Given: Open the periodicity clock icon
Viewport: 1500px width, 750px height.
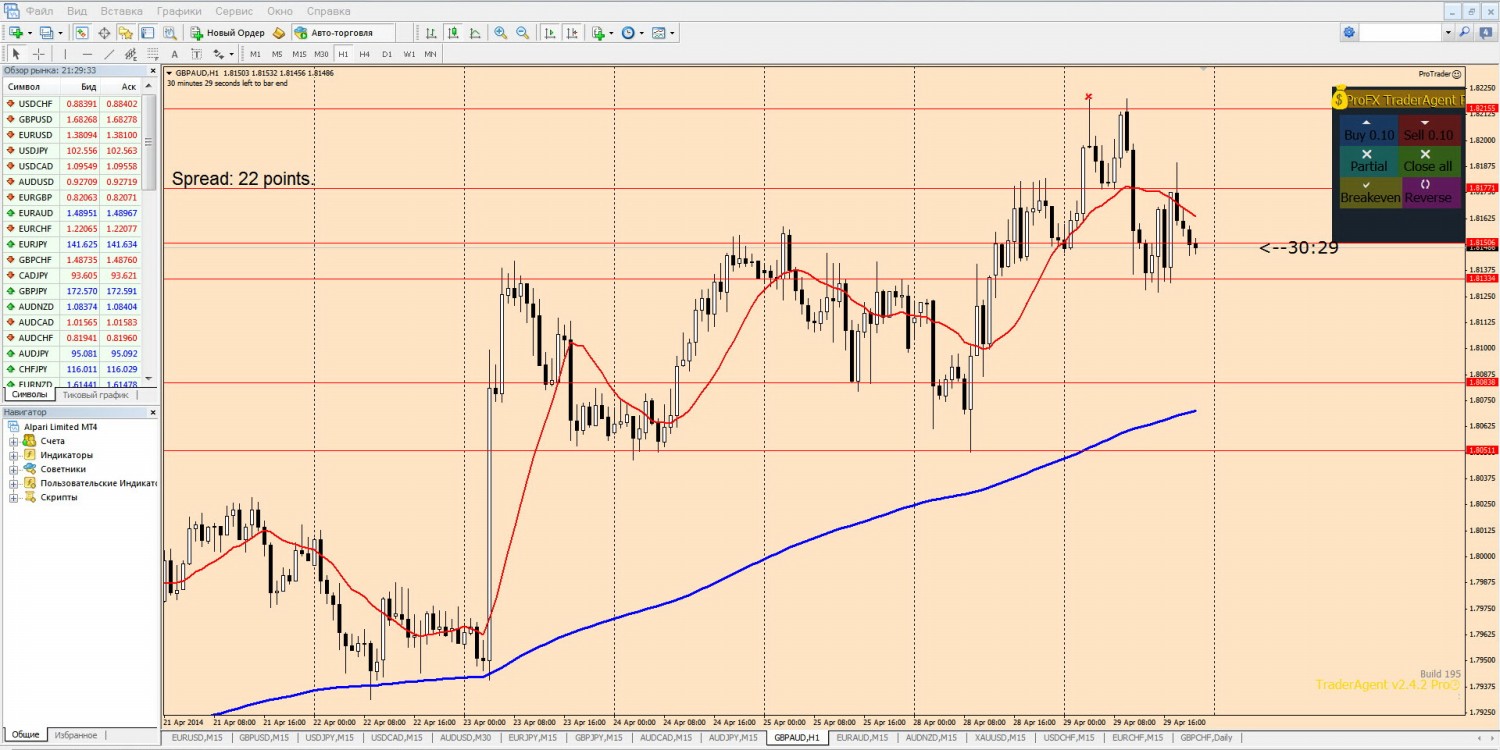Looking at the screenshot, I should coord(628,33).
